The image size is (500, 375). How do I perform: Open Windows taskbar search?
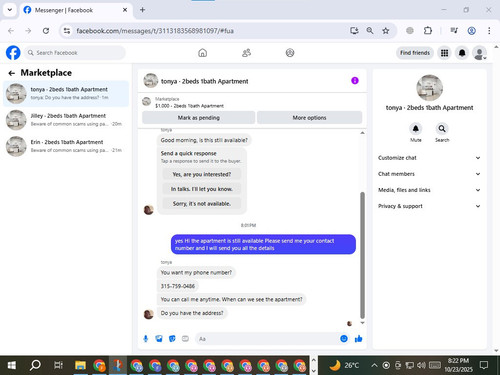[35, 365]
